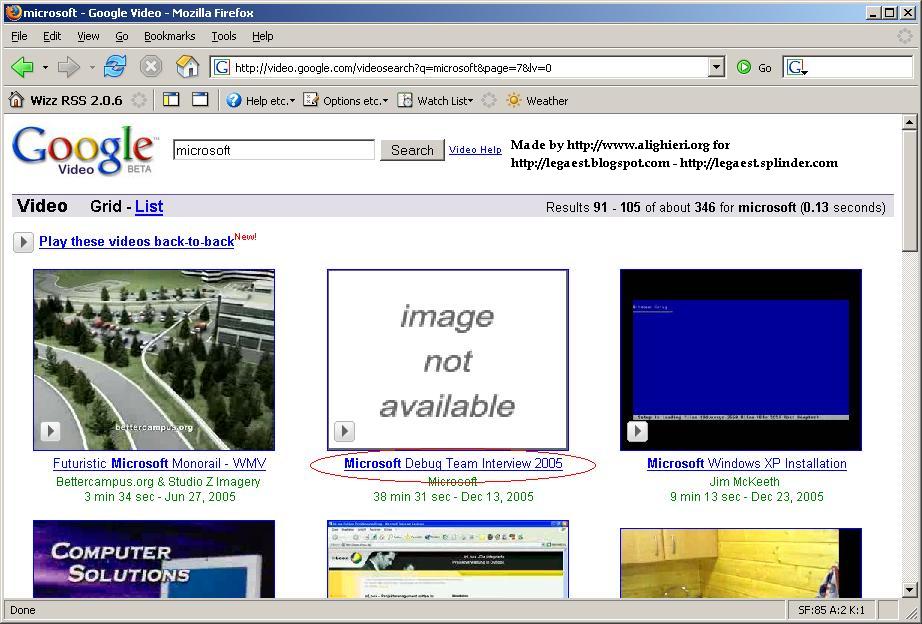Image resolution: width=922 pixels, height=624 pixels.
Task: Click the yellow wooden room video thumbnail
Action: click(741, 563)
